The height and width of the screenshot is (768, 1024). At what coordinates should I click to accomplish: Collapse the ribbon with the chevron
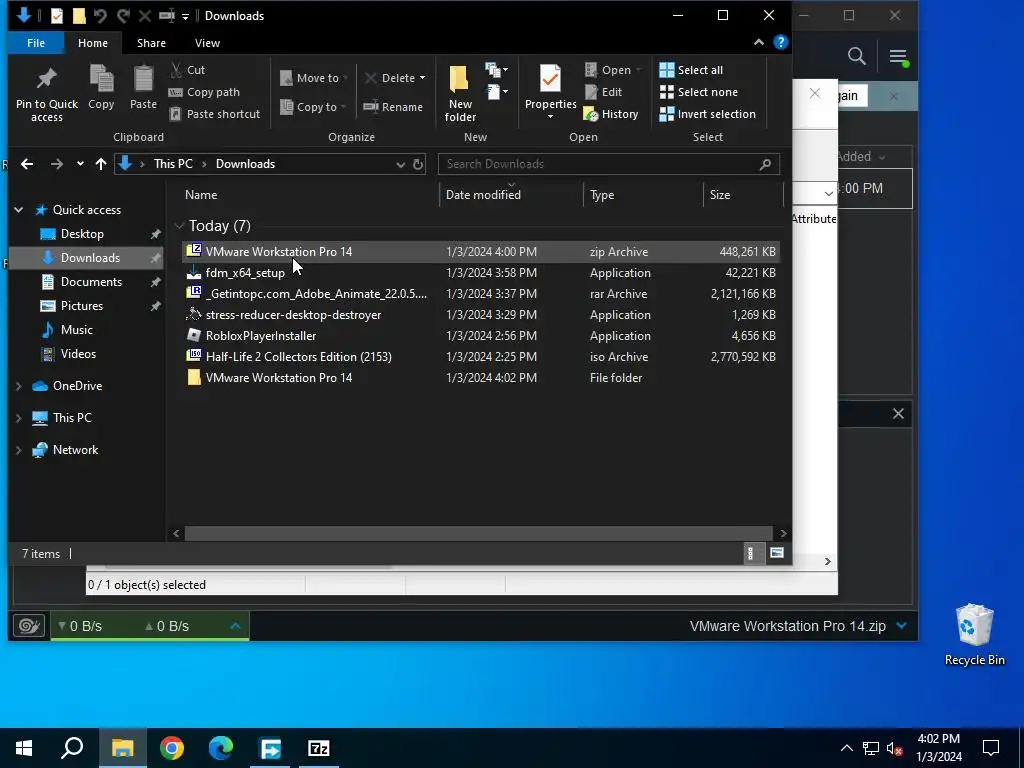758,42
